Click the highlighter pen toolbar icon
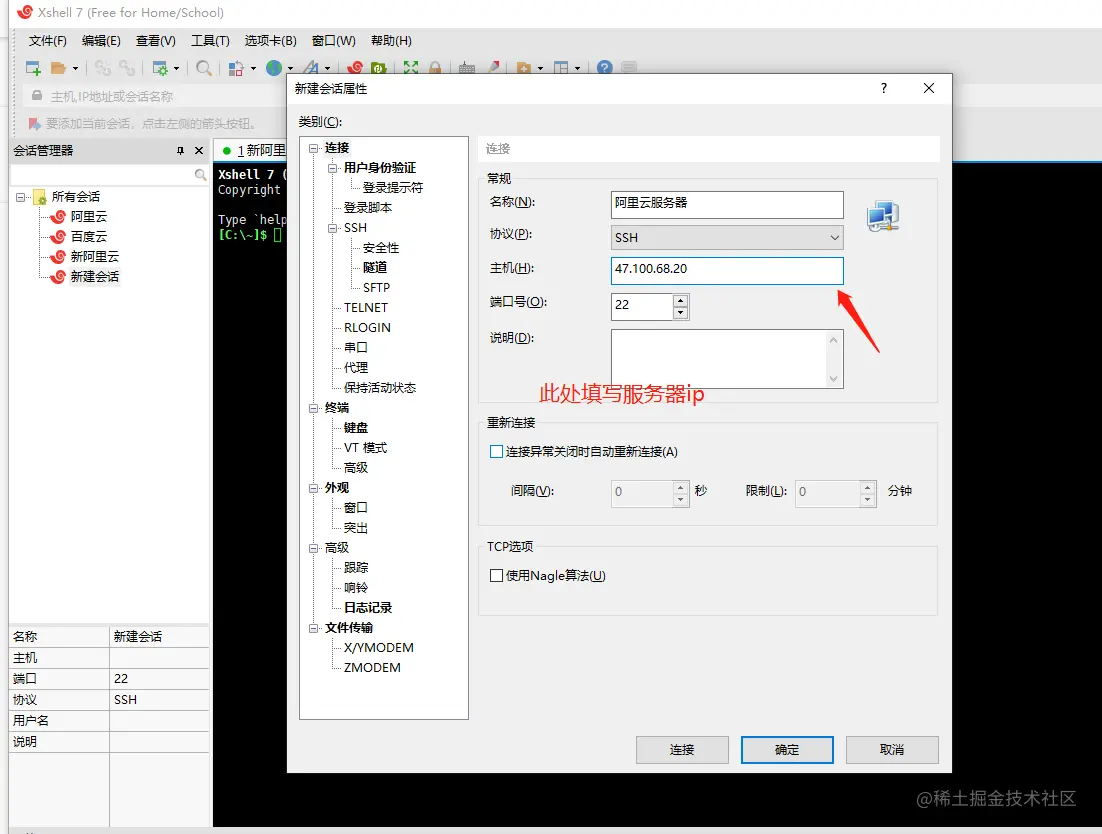Image resolution: width=1102 pixels, height=834 pixels. 493,68
